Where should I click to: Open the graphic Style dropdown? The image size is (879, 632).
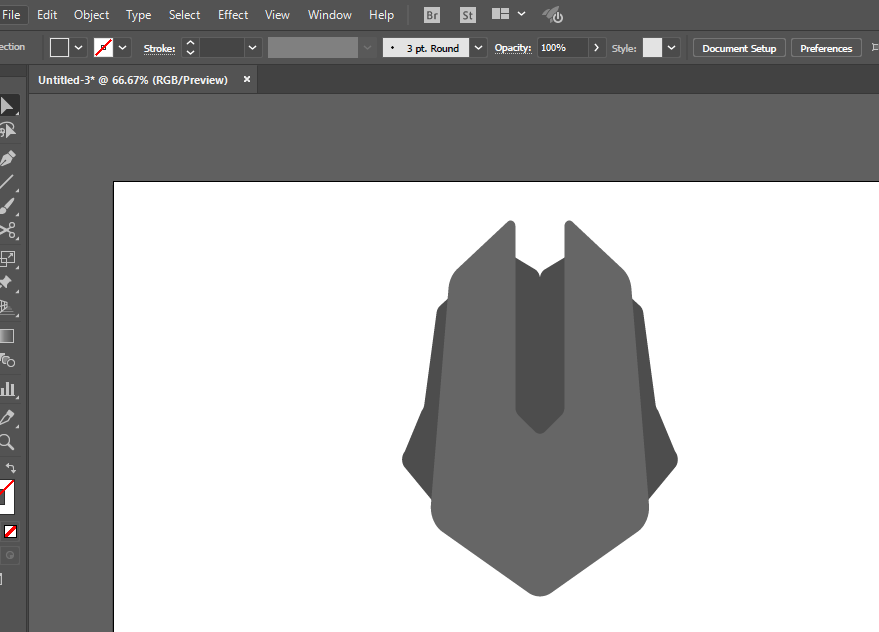tap(672, 48)
